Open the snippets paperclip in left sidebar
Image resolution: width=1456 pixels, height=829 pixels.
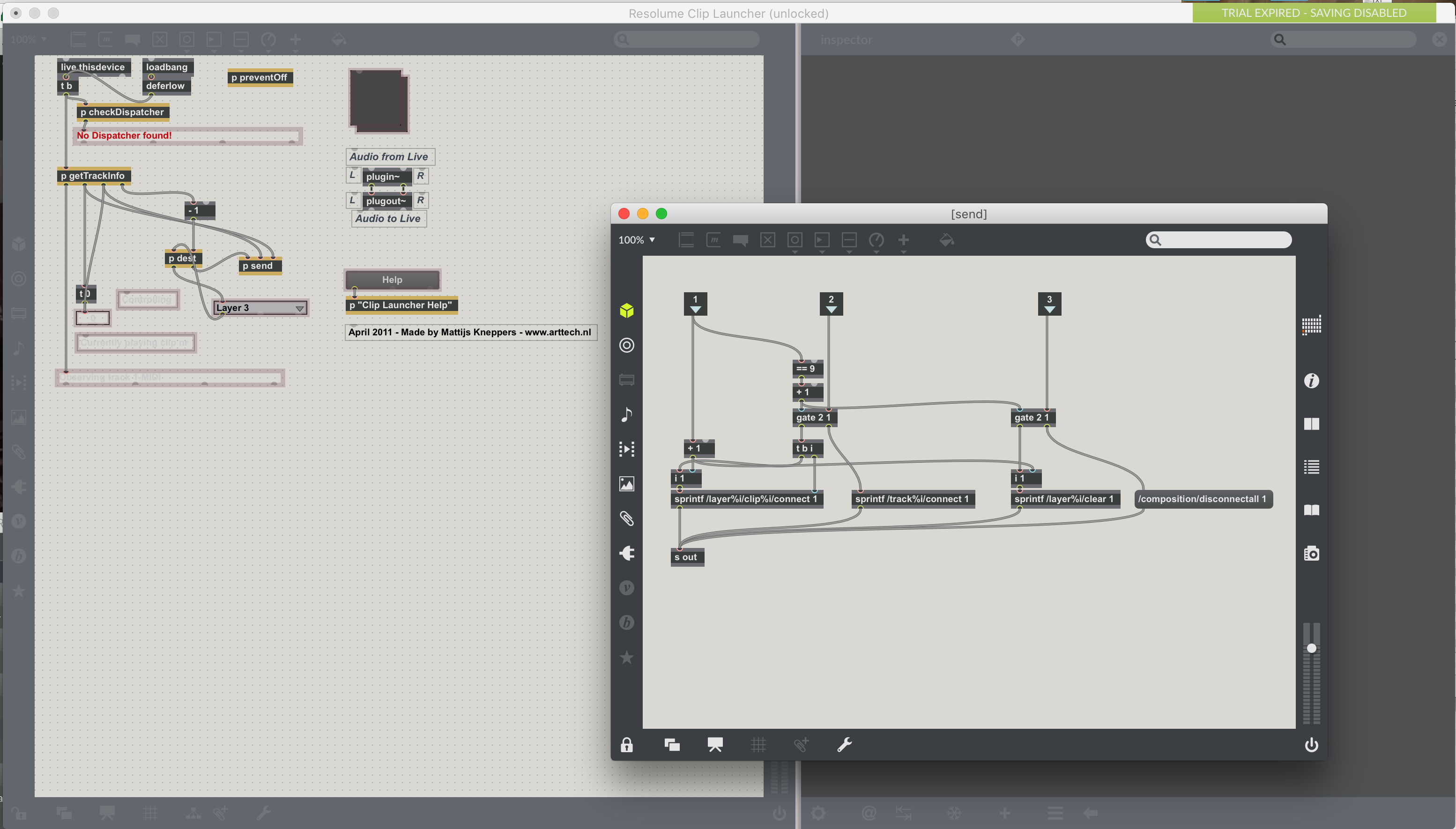pos(626,518)
